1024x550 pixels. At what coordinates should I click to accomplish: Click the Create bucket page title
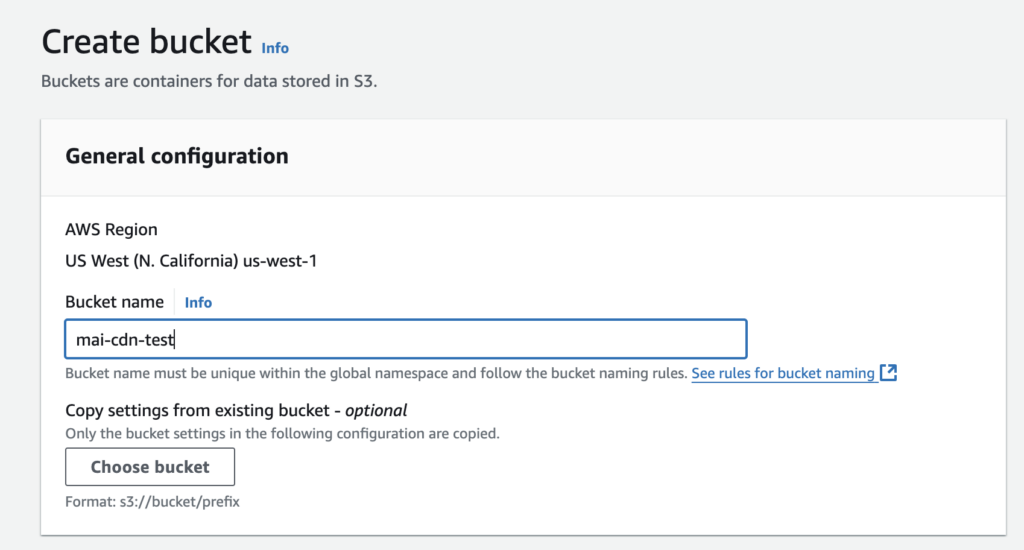pos(146,42)
